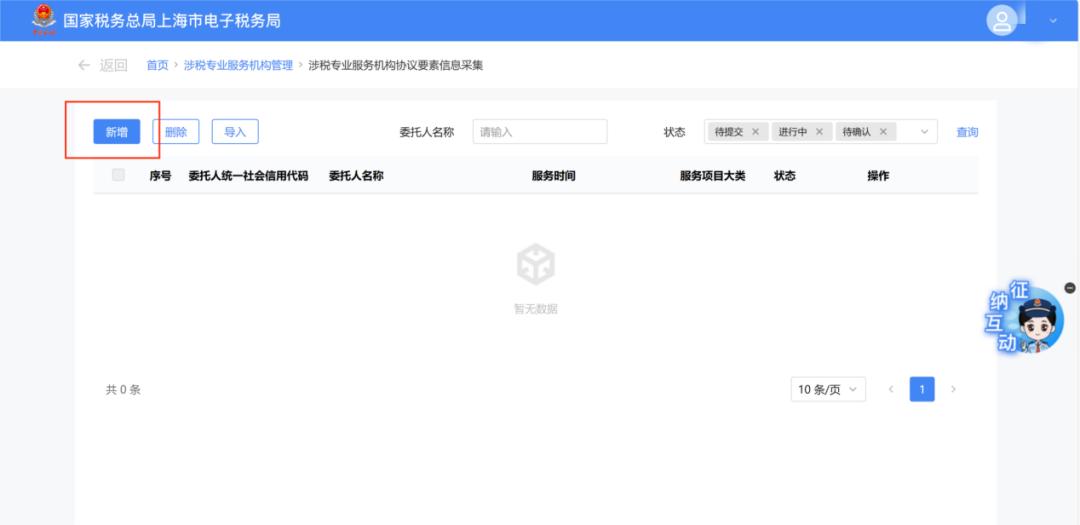This screenshot has width=1080, height=525.
Task: Go to previous page arrow
Action: point(890,389)
